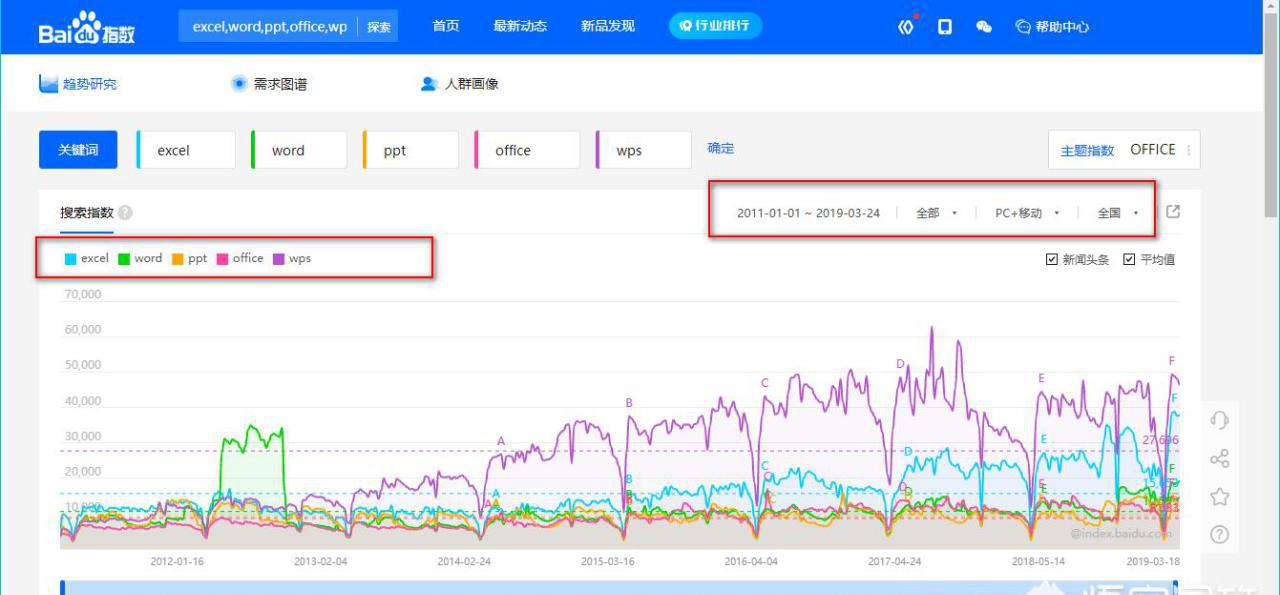Edit the excel keyword field

click(186, 150)
